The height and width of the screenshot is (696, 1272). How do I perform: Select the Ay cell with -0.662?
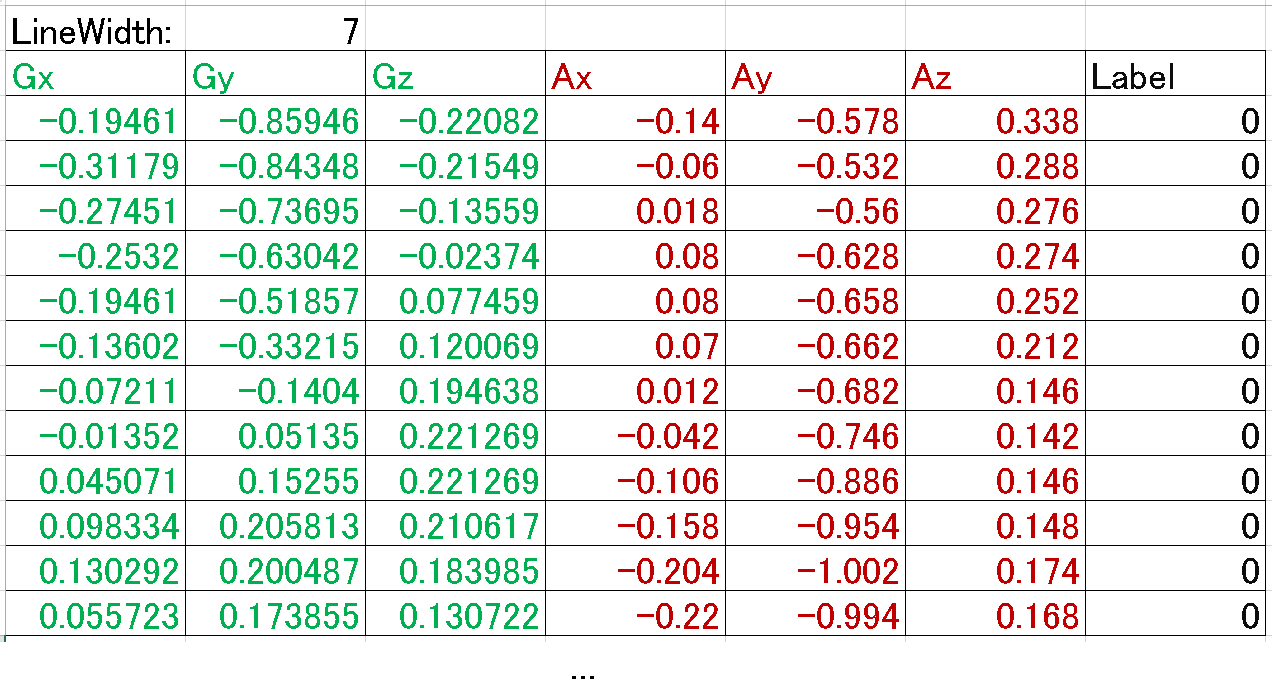pyautogui.click(x=815, y=347)
